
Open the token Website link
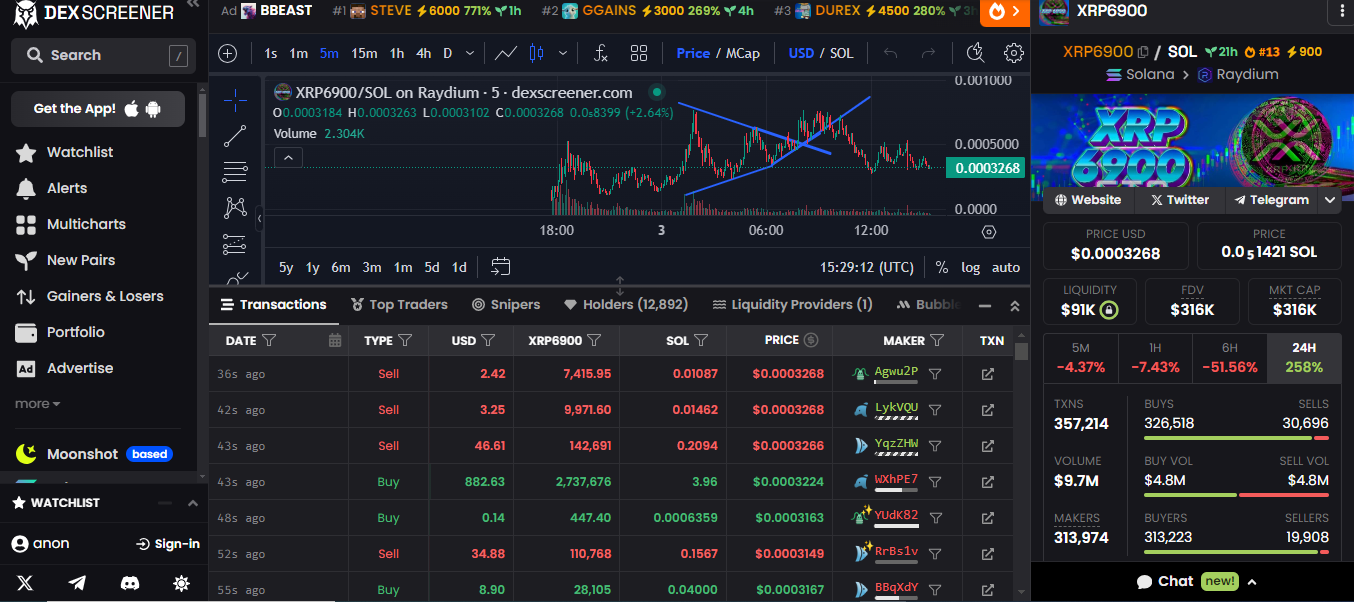(x=1087, y=200)
